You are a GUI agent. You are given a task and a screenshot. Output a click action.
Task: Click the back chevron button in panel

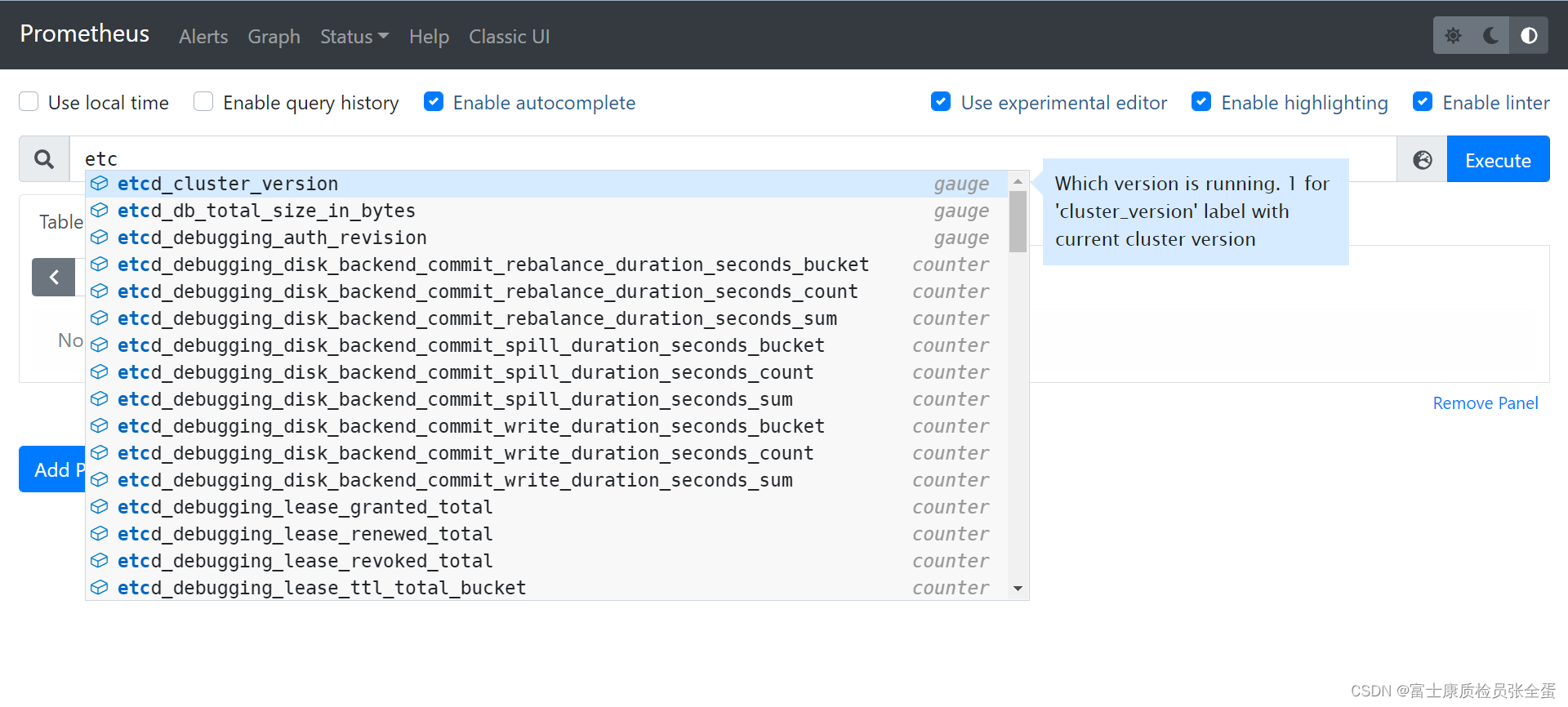tap(54, 278)
